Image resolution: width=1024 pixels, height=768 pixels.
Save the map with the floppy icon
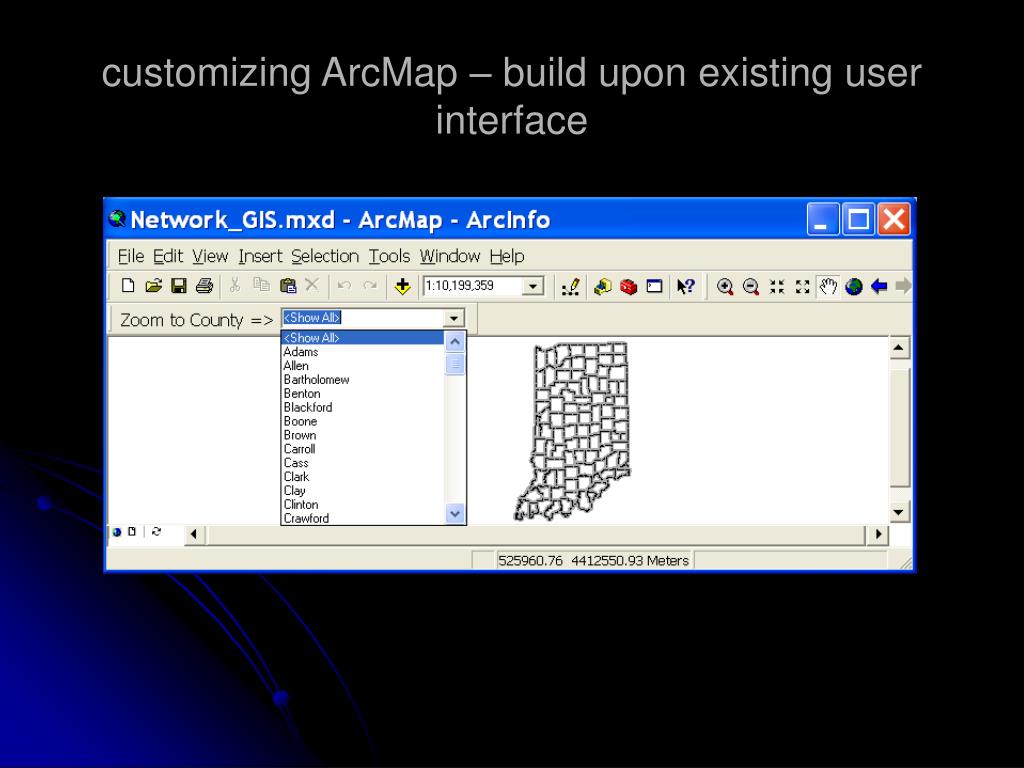pyautogui.click(x=179, y=285)
